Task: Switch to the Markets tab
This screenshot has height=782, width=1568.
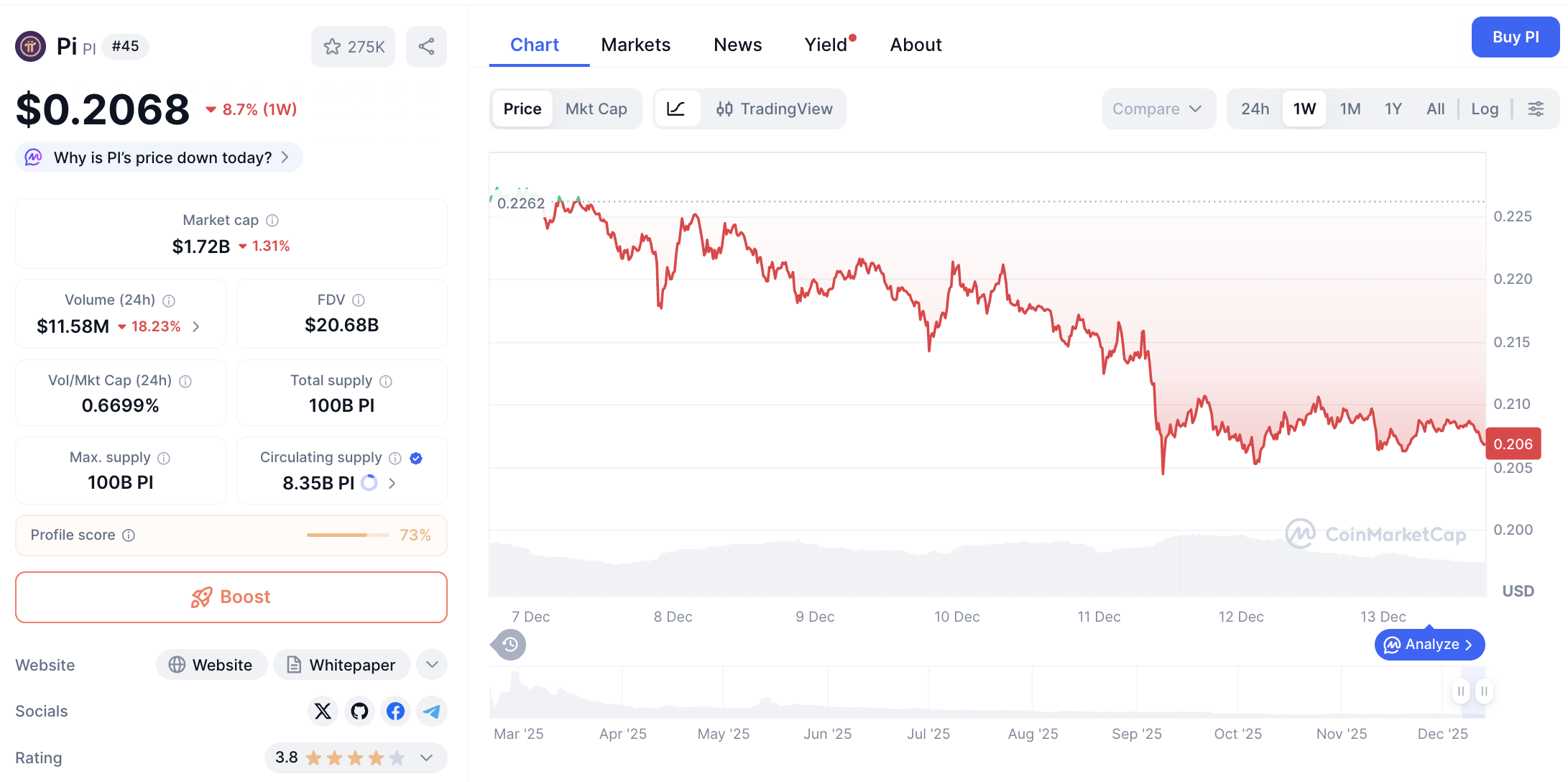Action: (635, 44)
